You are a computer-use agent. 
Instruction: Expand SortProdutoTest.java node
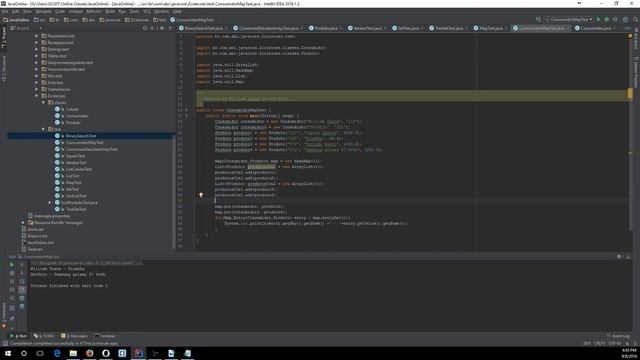point(50,202)
